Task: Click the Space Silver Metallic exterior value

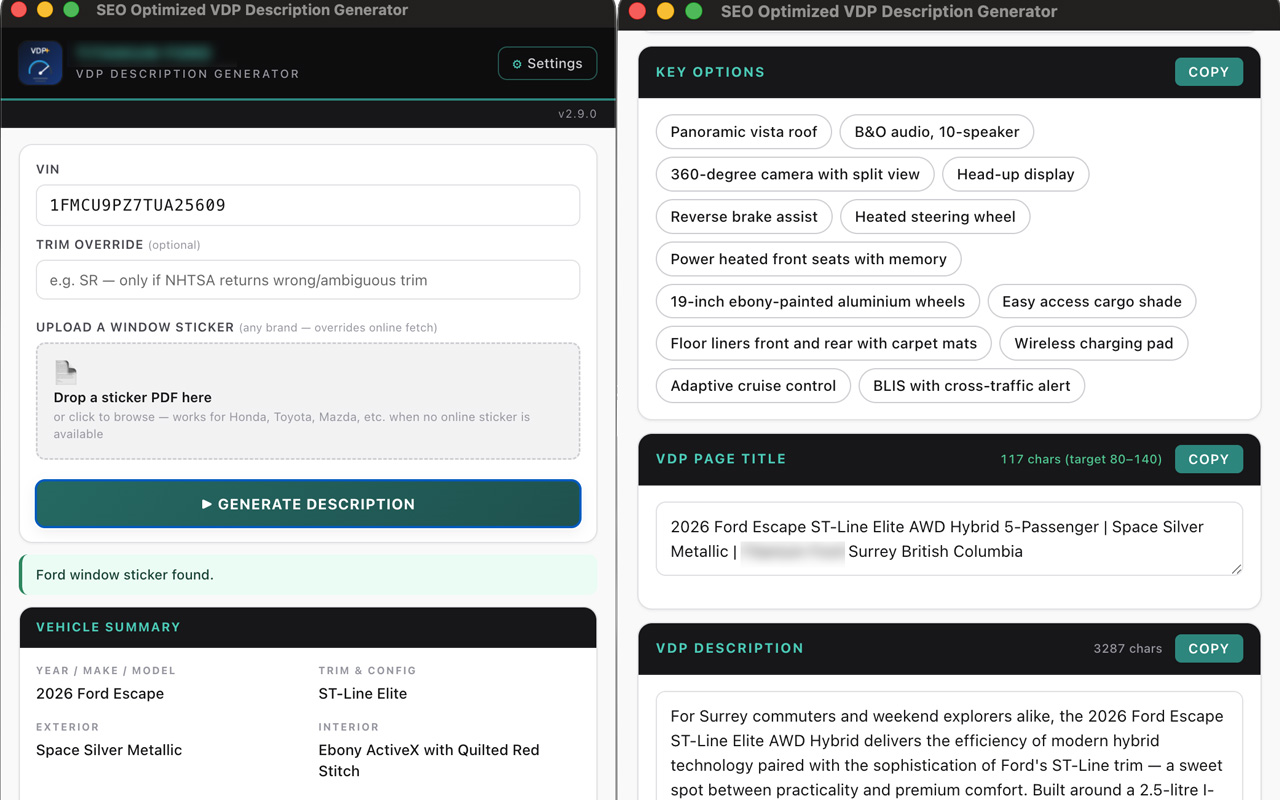Action: (x=109, y=750)
